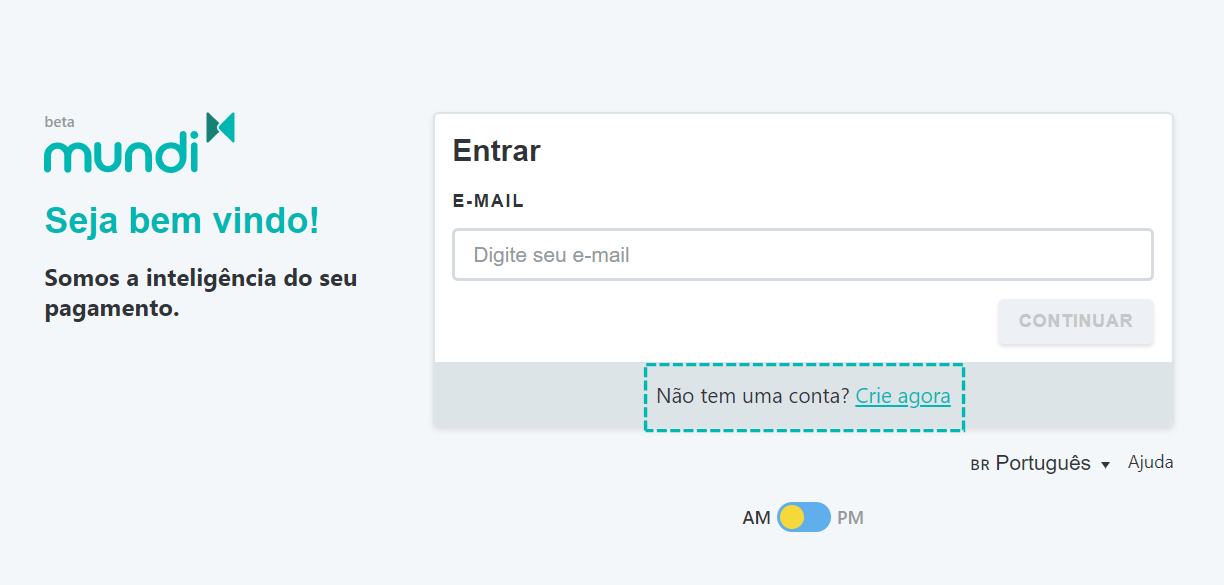Open the Português language dropdown

click(1041, 464)
